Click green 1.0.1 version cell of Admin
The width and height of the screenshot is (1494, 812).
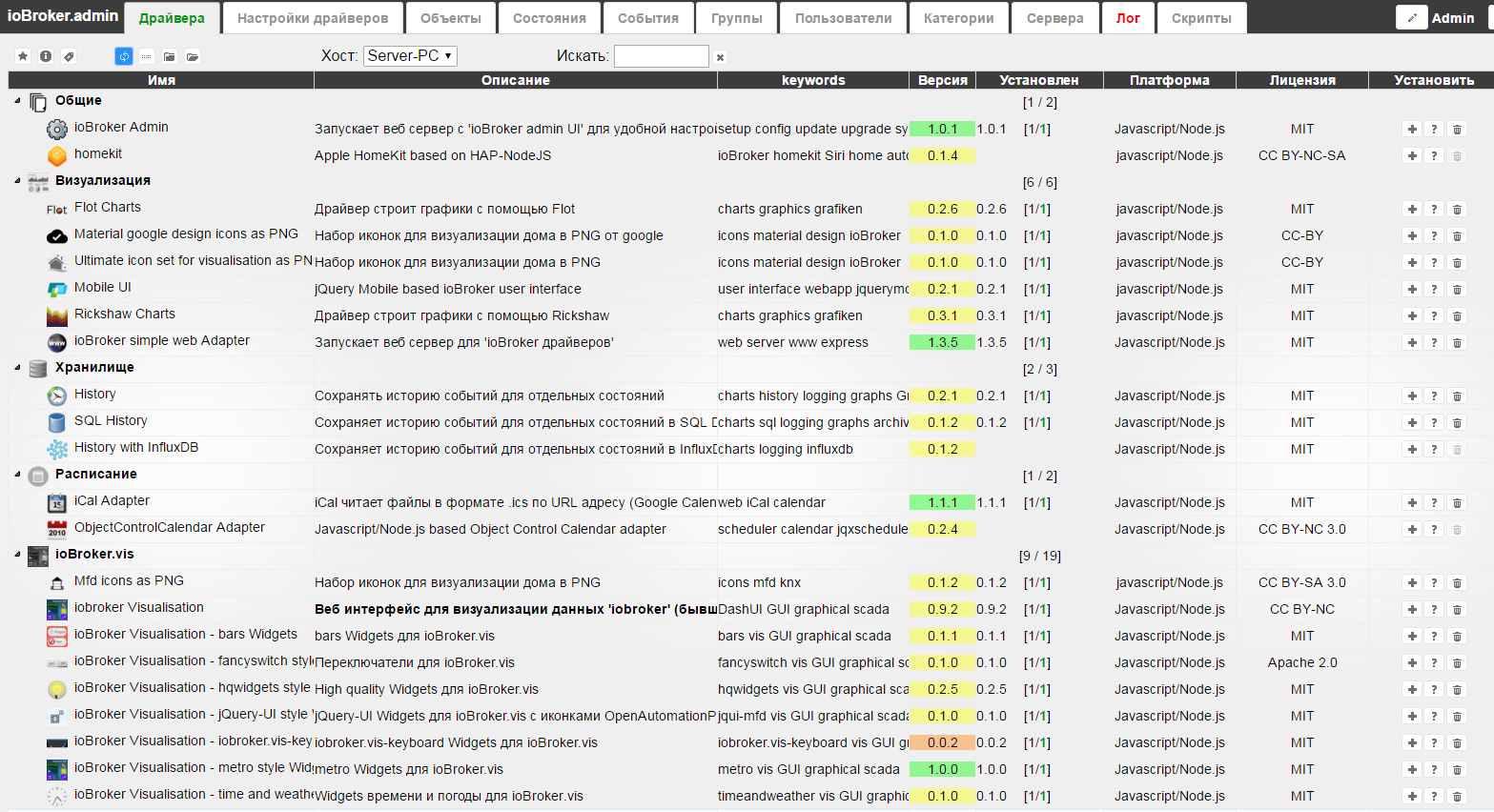click(942, 129)
